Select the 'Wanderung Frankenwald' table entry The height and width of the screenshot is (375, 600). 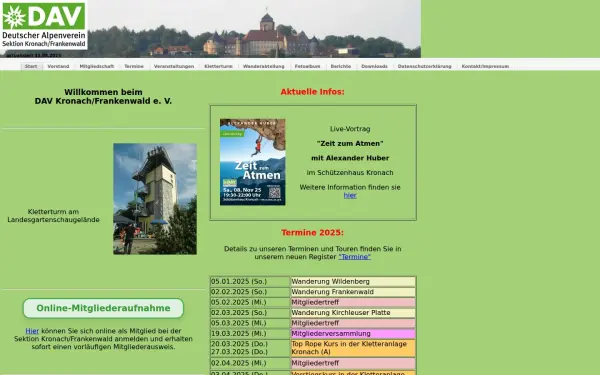[353, 292]
